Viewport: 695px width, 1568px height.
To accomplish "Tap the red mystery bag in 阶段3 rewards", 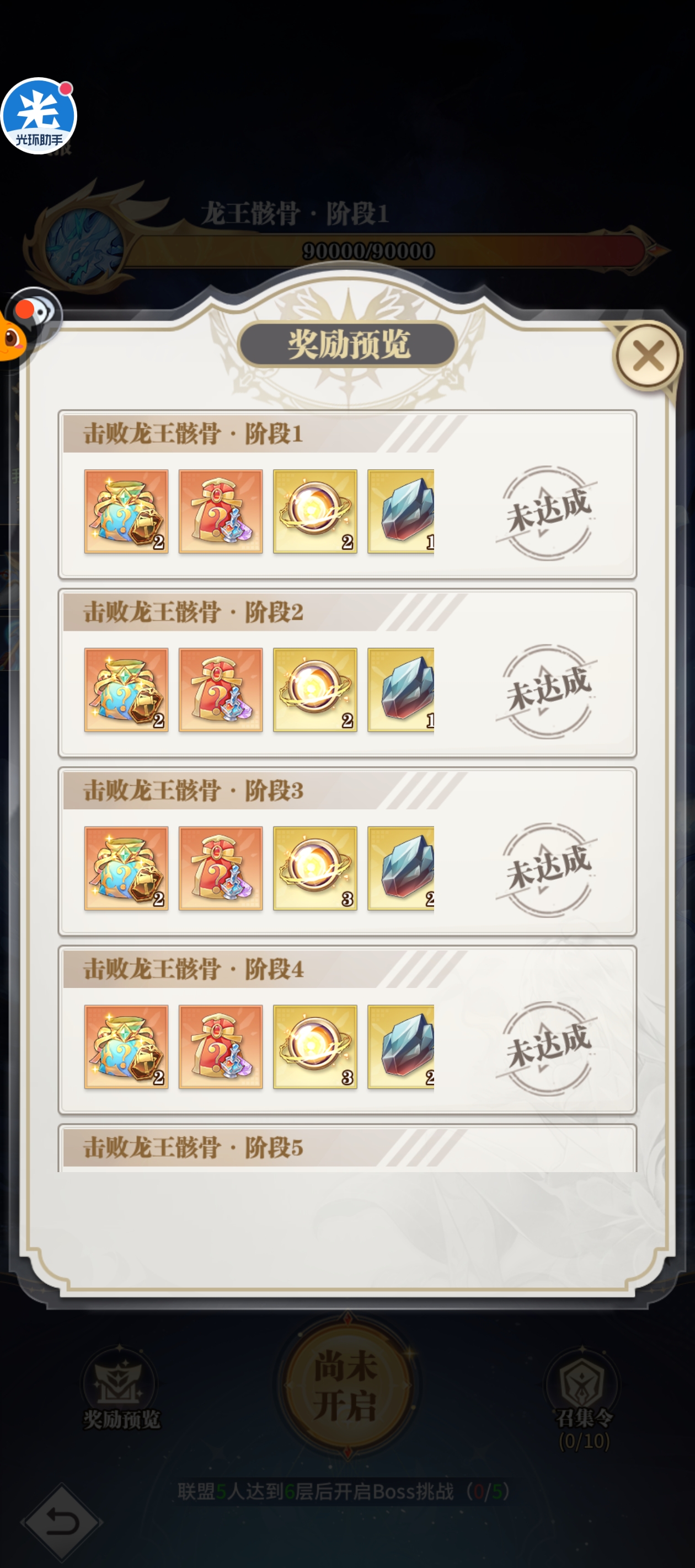I will [x=221, y=868].
